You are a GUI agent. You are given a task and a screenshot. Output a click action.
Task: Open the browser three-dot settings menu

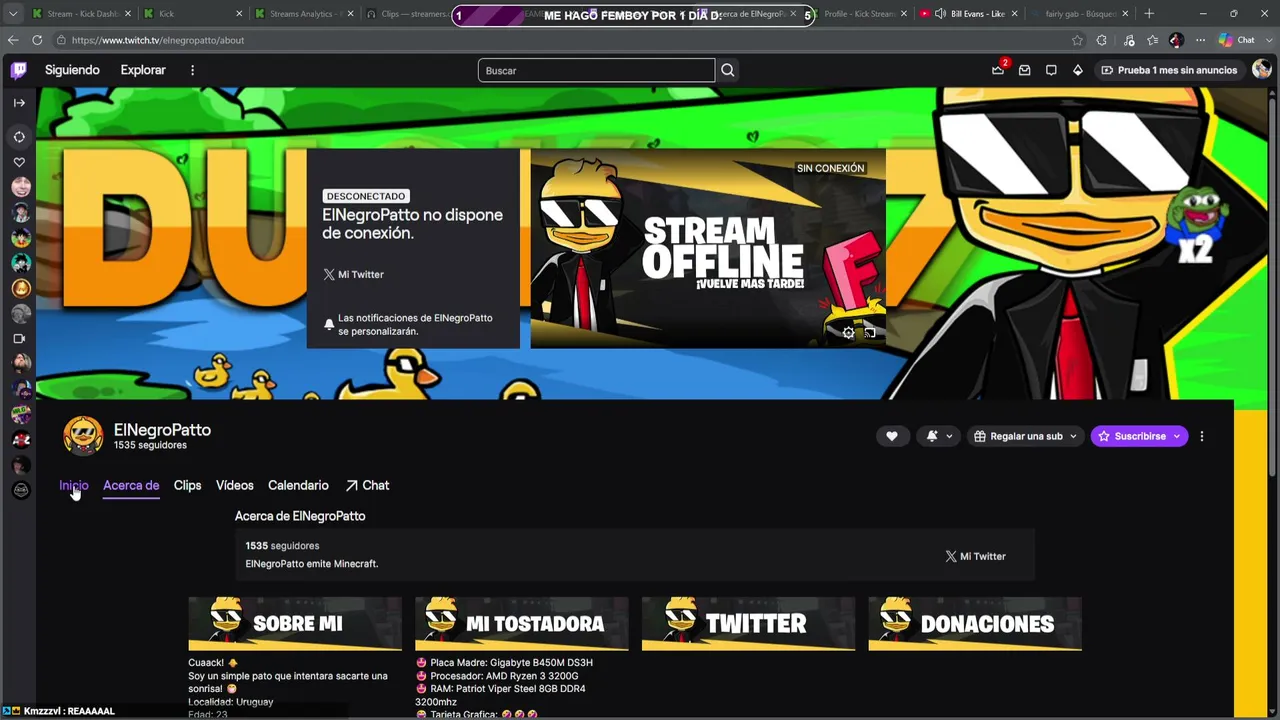pyautogui.click(x=1200, y=40)
